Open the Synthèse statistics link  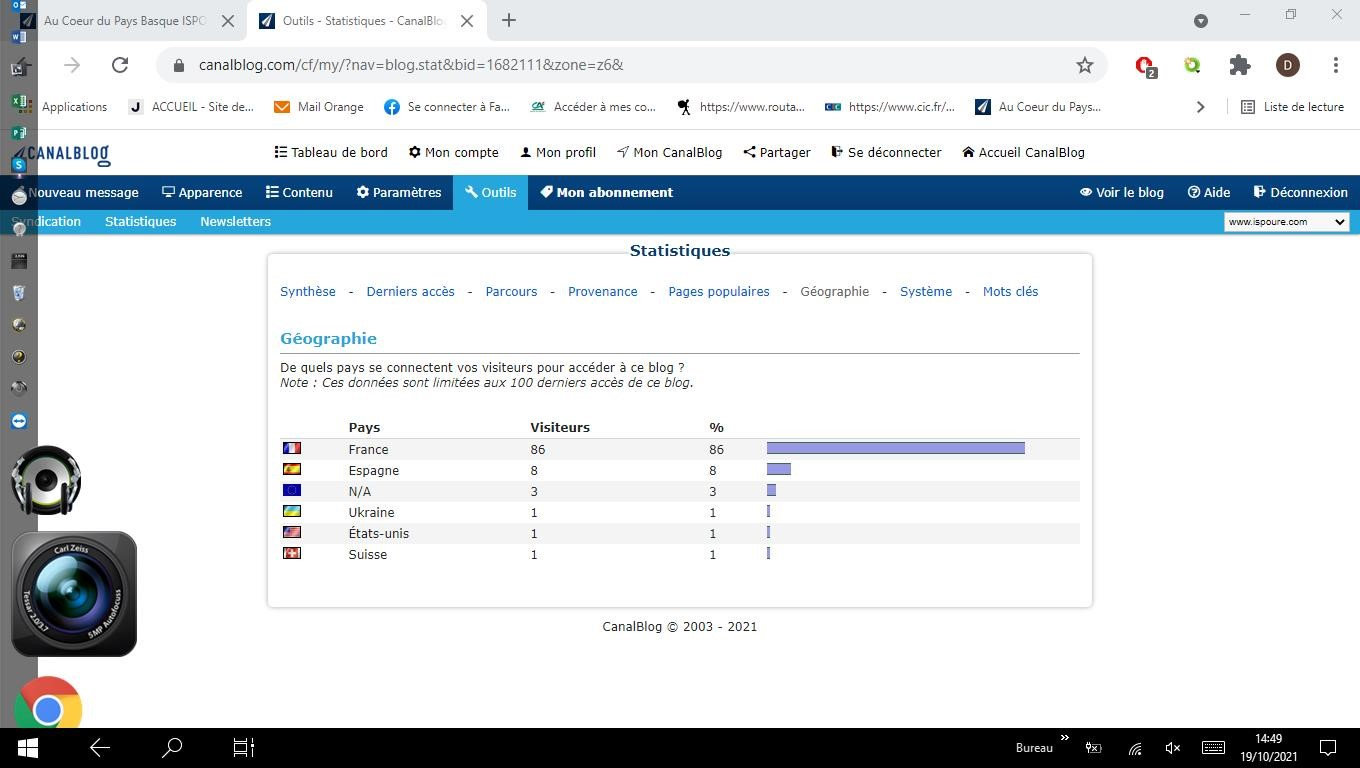(x=308, y=292)
